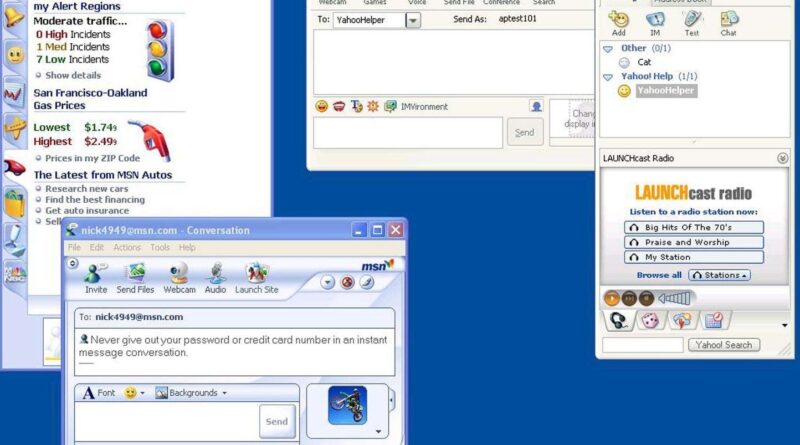The height and width of the screenshot is (445, 800).
Task: Click Prices in my ZIP Code link
Action: pyautogui.click(x=92, y=158)
